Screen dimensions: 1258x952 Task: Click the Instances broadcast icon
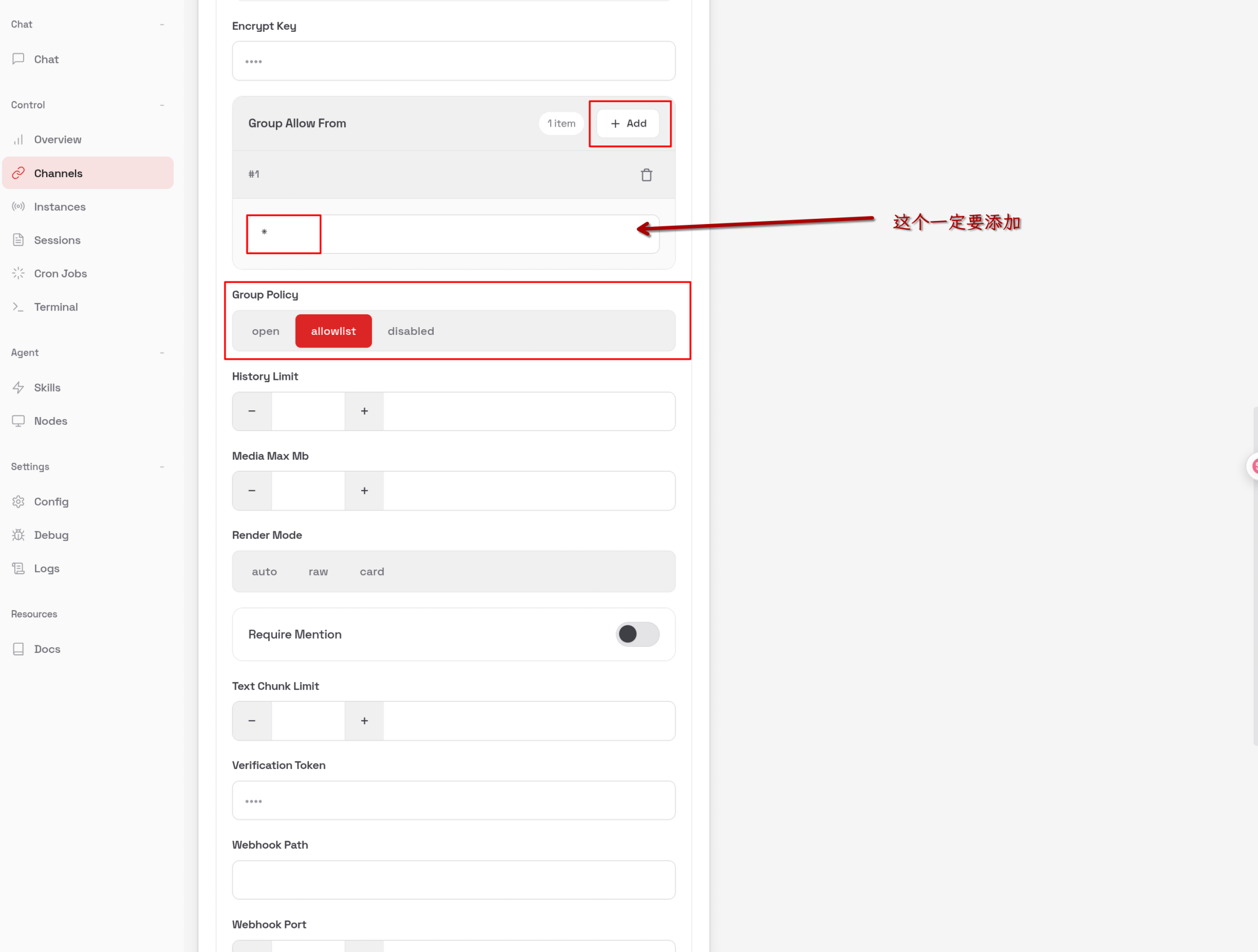point(18,207)
